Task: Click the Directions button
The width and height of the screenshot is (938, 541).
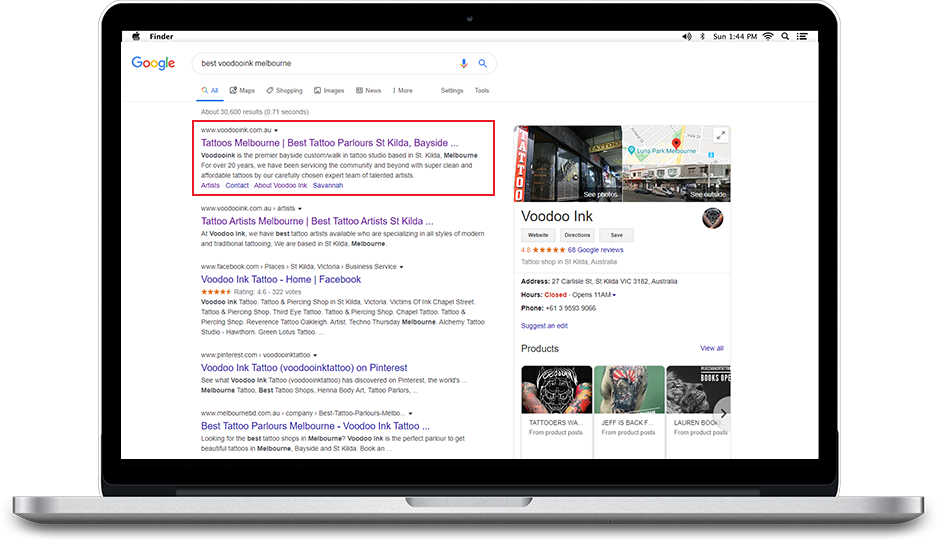Action: pos(577,235)
